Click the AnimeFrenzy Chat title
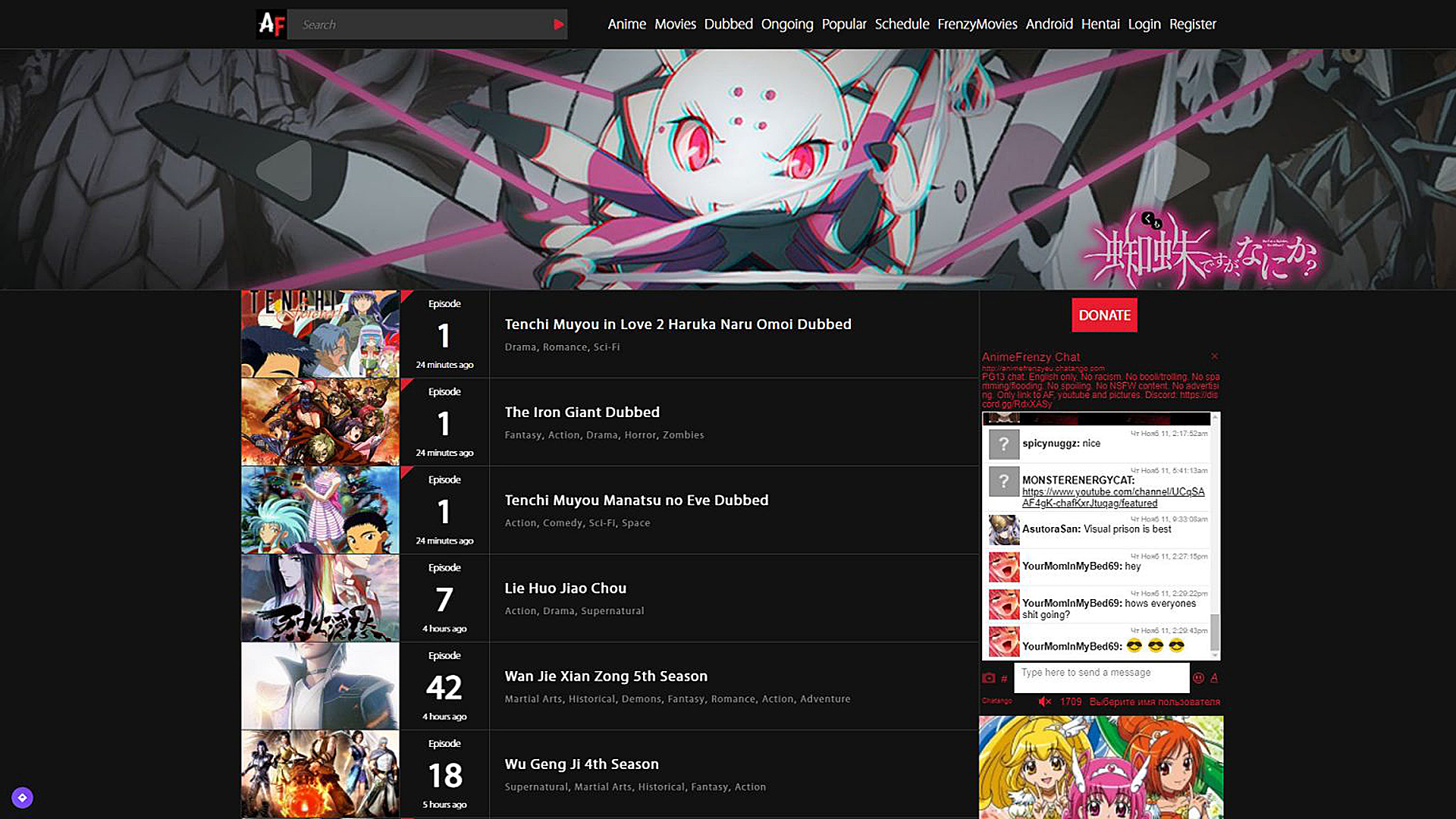 1031,356
